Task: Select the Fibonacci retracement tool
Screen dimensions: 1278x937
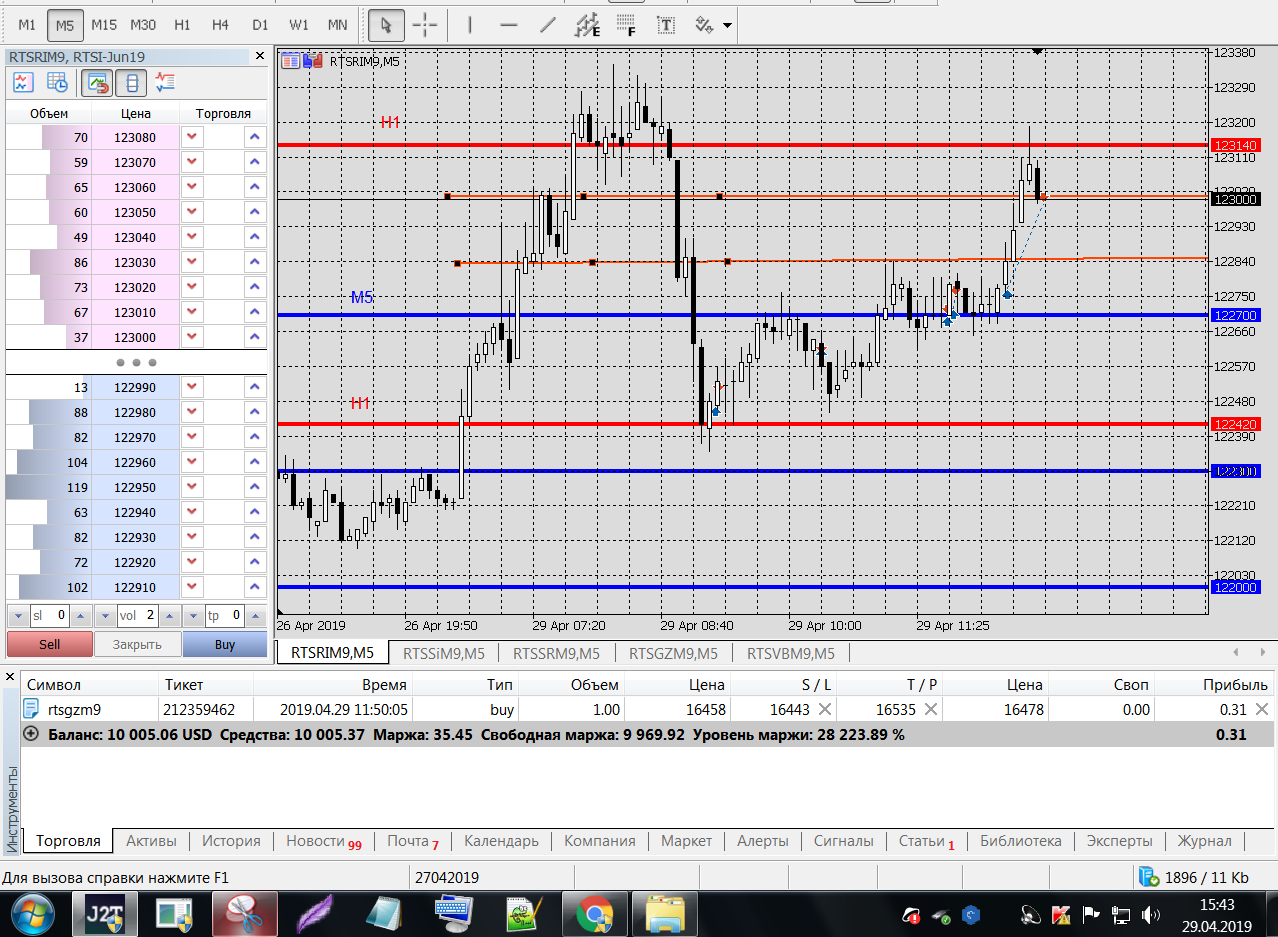Action: click(x=626, y=25)
